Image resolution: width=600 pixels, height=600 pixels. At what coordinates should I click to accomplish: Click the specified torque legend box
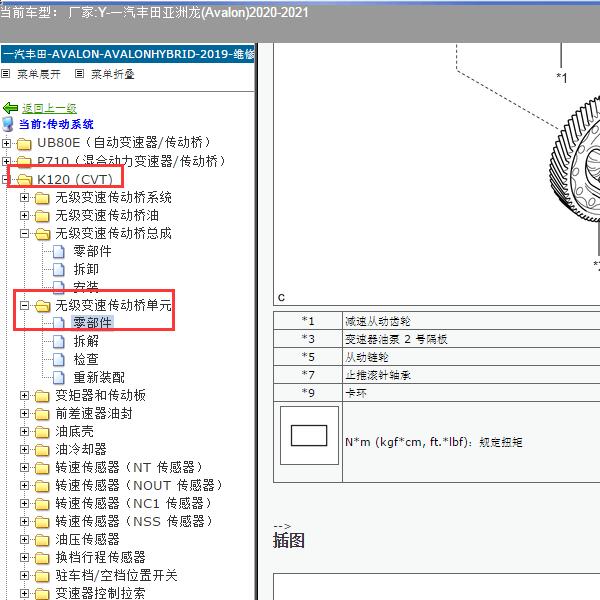click(x=309, y=435)
